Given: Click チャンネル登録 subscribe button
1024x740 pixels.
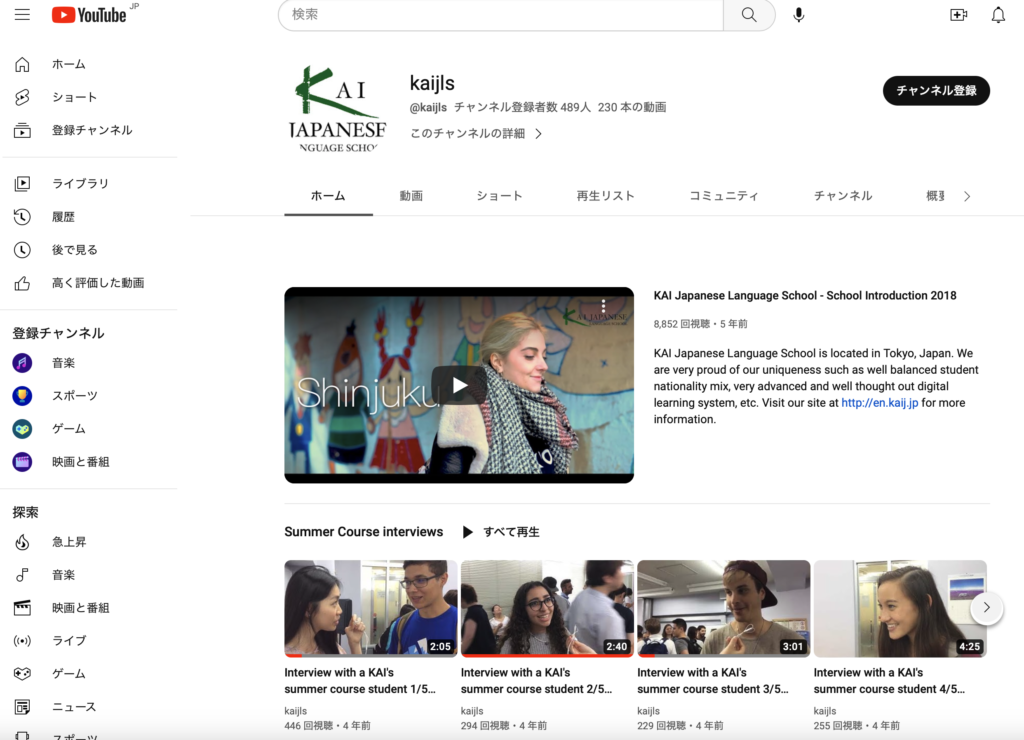Looking at the screenshot, I should coord(936,91).
